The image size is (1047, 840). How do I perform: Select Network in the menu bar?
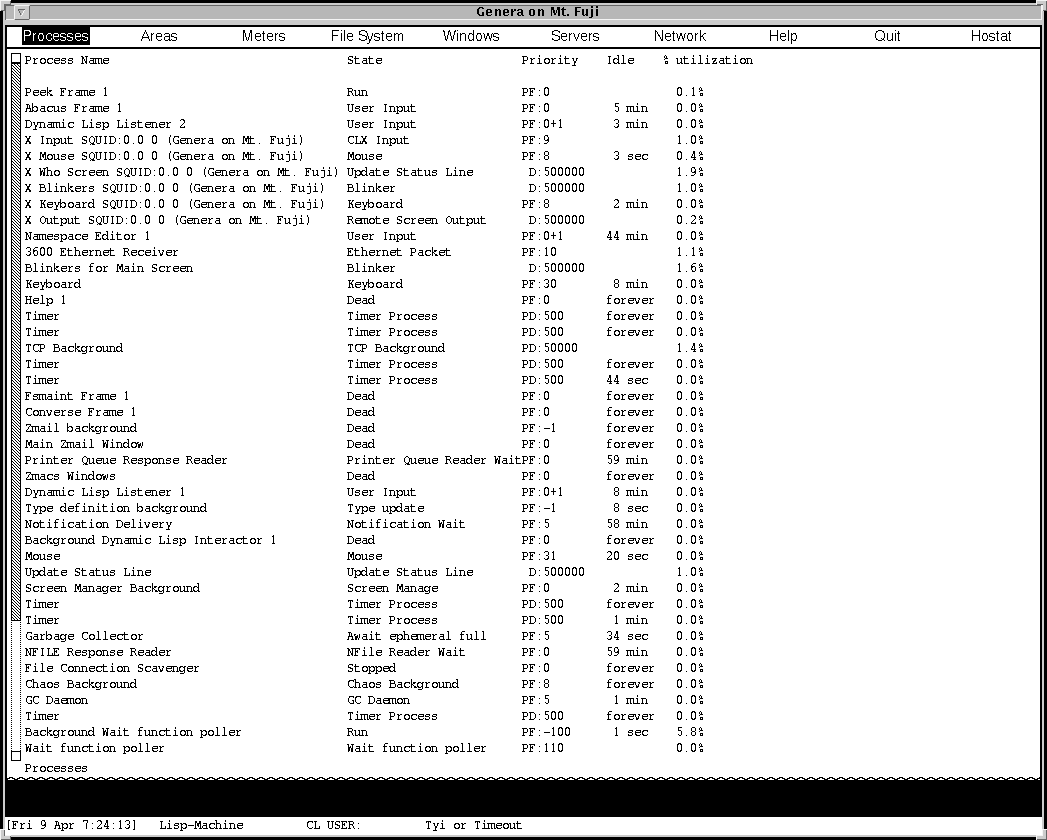coord(680,36)
